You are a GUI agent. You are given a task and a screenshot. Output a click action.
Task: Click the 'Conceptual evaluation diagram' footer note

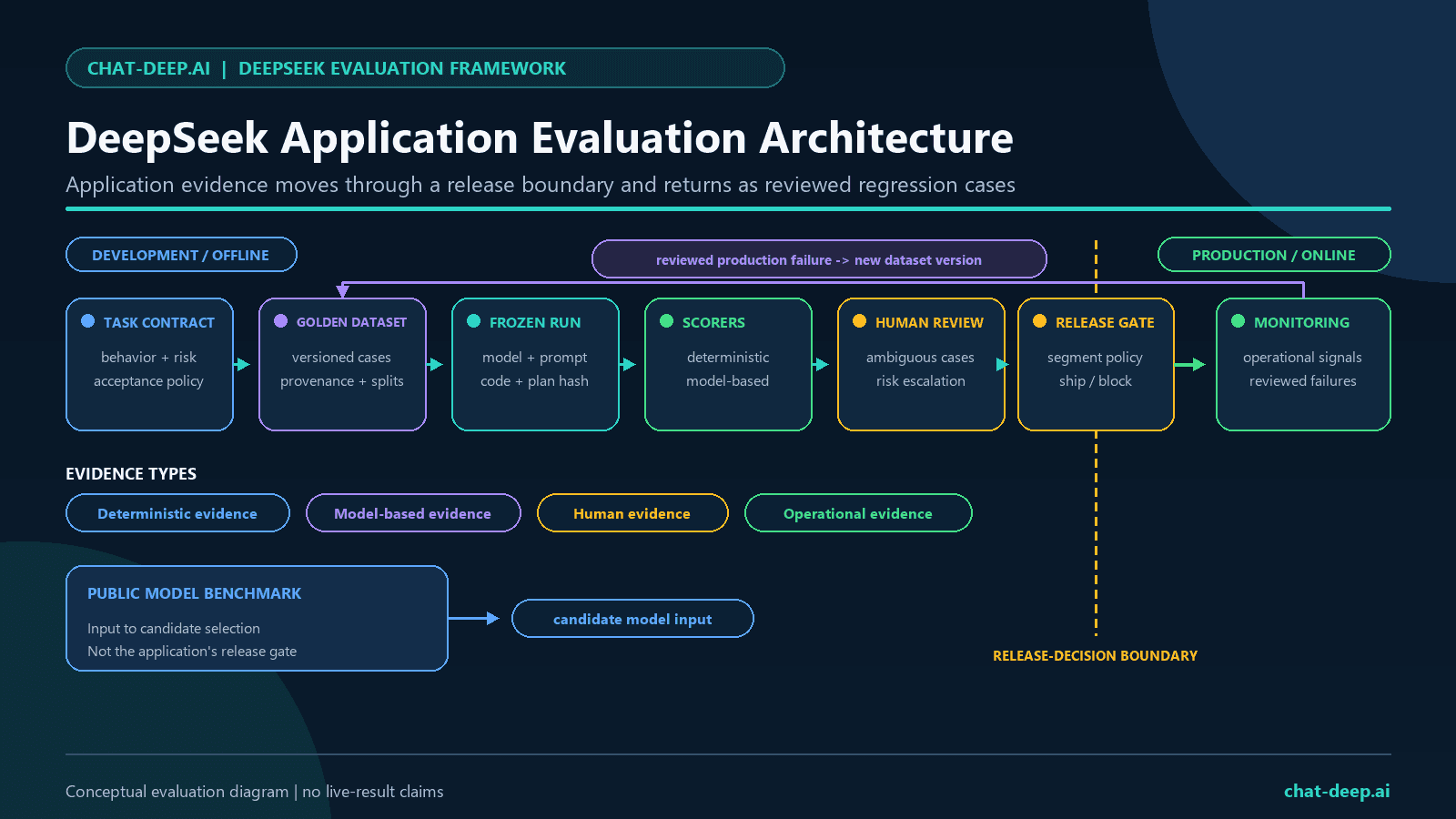pyautogui.click(x=255, y=792)
